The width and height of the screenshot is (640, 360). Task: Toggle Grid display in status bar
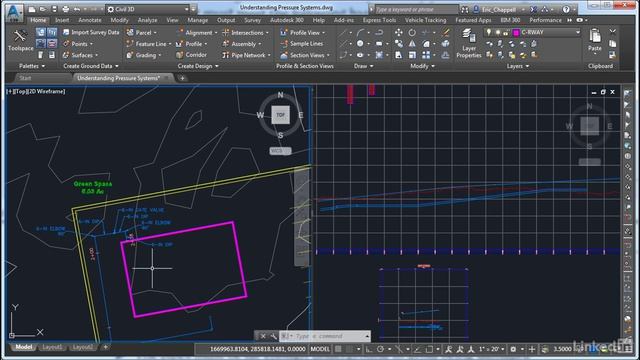click(x=338, y=349)
